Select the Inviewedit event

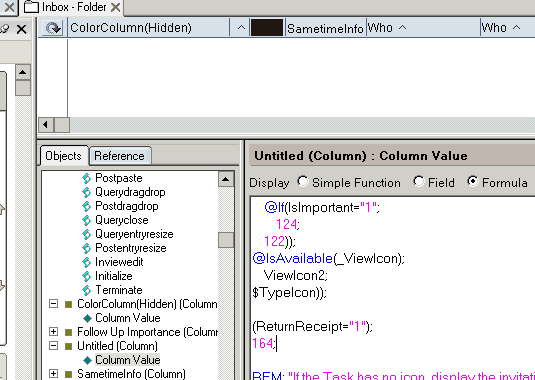coord(119,262)
